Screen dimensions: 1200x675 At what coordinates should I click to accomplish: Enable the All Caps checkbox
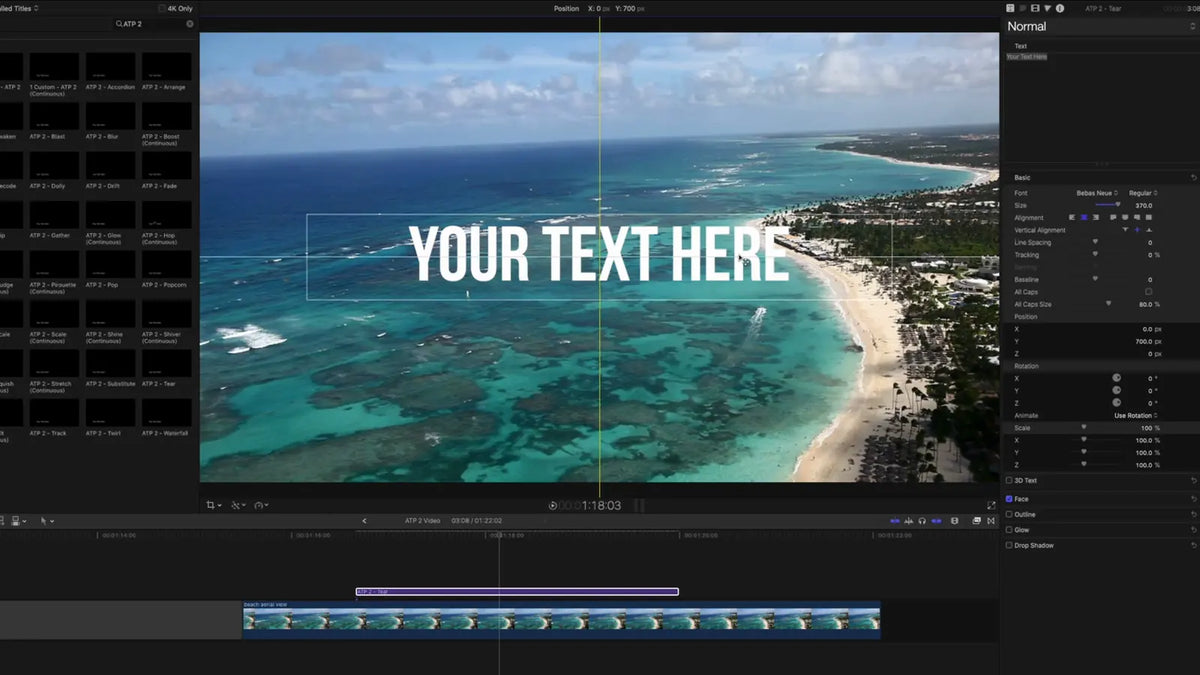(x=1148, y=291)
